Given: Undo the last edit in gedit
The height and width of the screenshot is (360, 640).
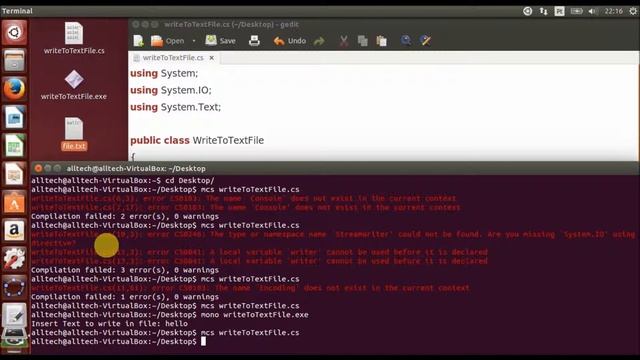Looking at the screenshot, I should 290,41.
